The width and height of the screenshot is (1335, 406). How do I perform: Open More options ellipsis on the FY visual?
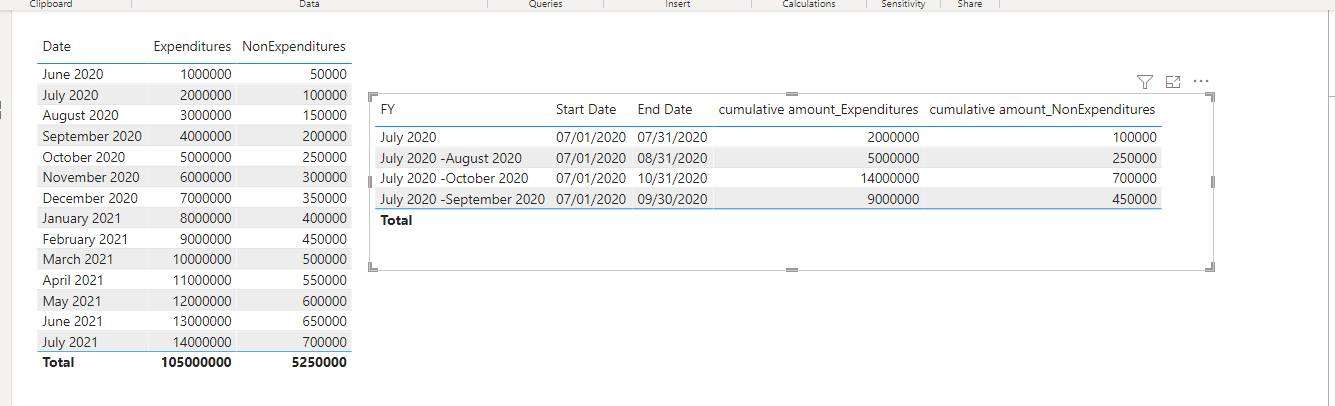(x=1201, y=81)
